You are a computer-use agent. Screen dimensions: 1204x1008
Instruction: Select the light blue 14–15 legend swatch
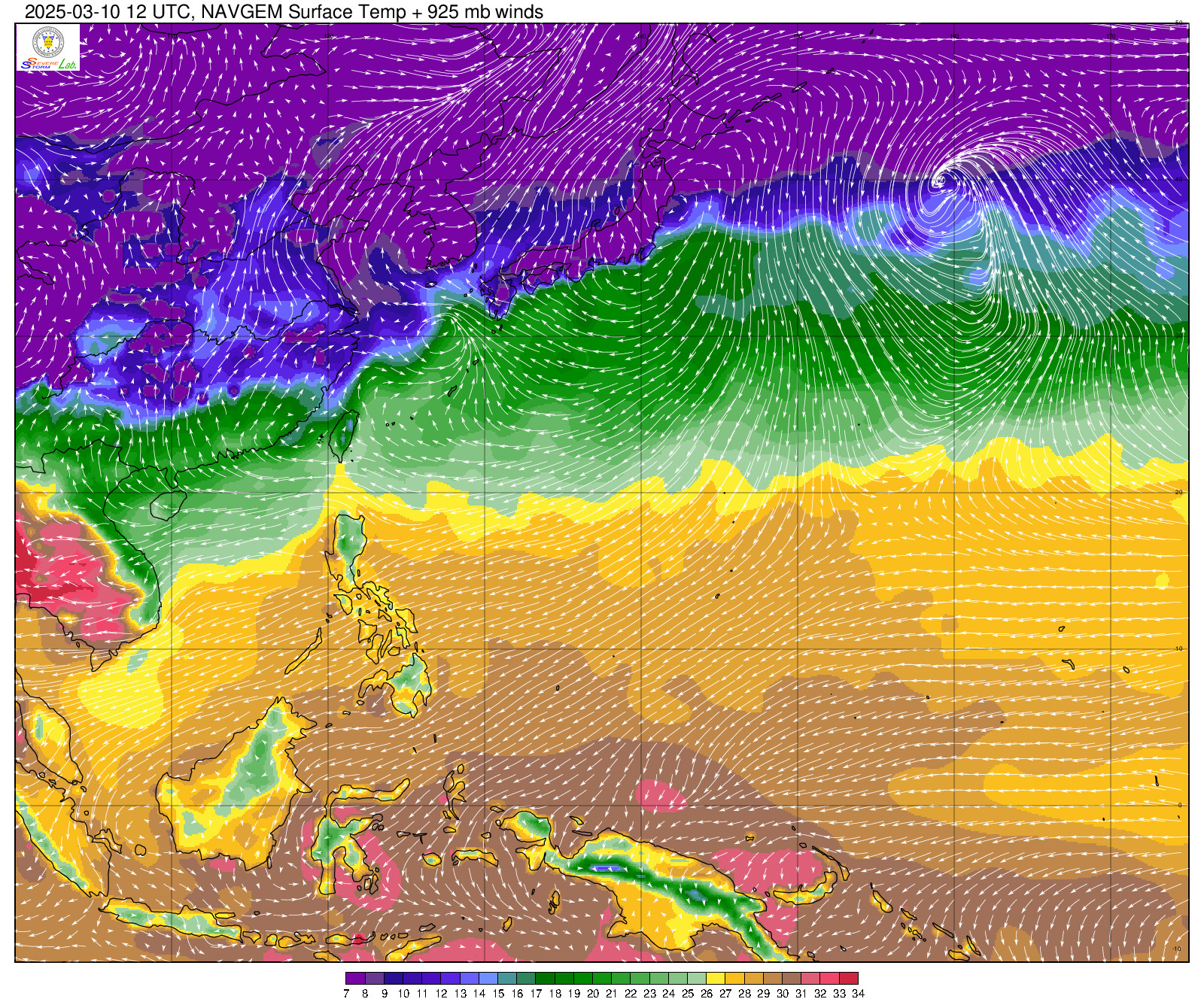coord(488,979)
